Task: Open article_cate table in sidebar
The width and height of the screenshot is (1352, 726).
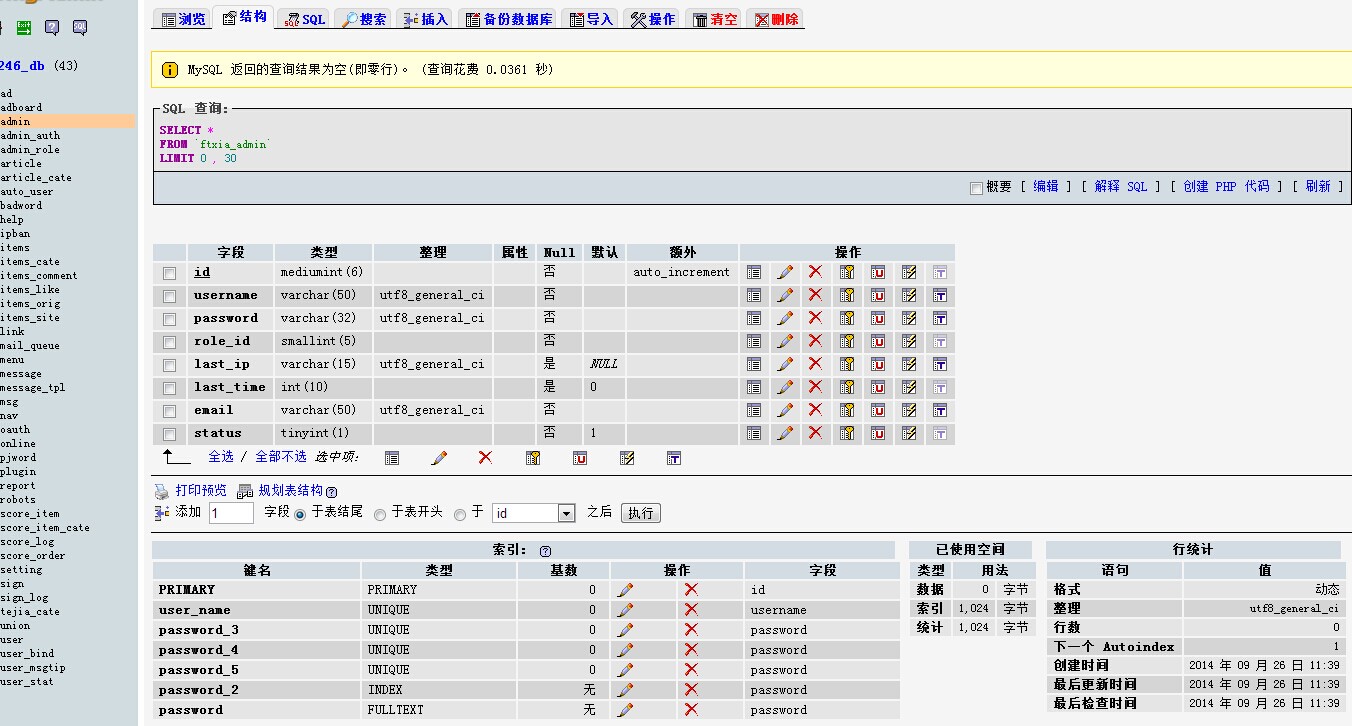Action: pos(36,178)
